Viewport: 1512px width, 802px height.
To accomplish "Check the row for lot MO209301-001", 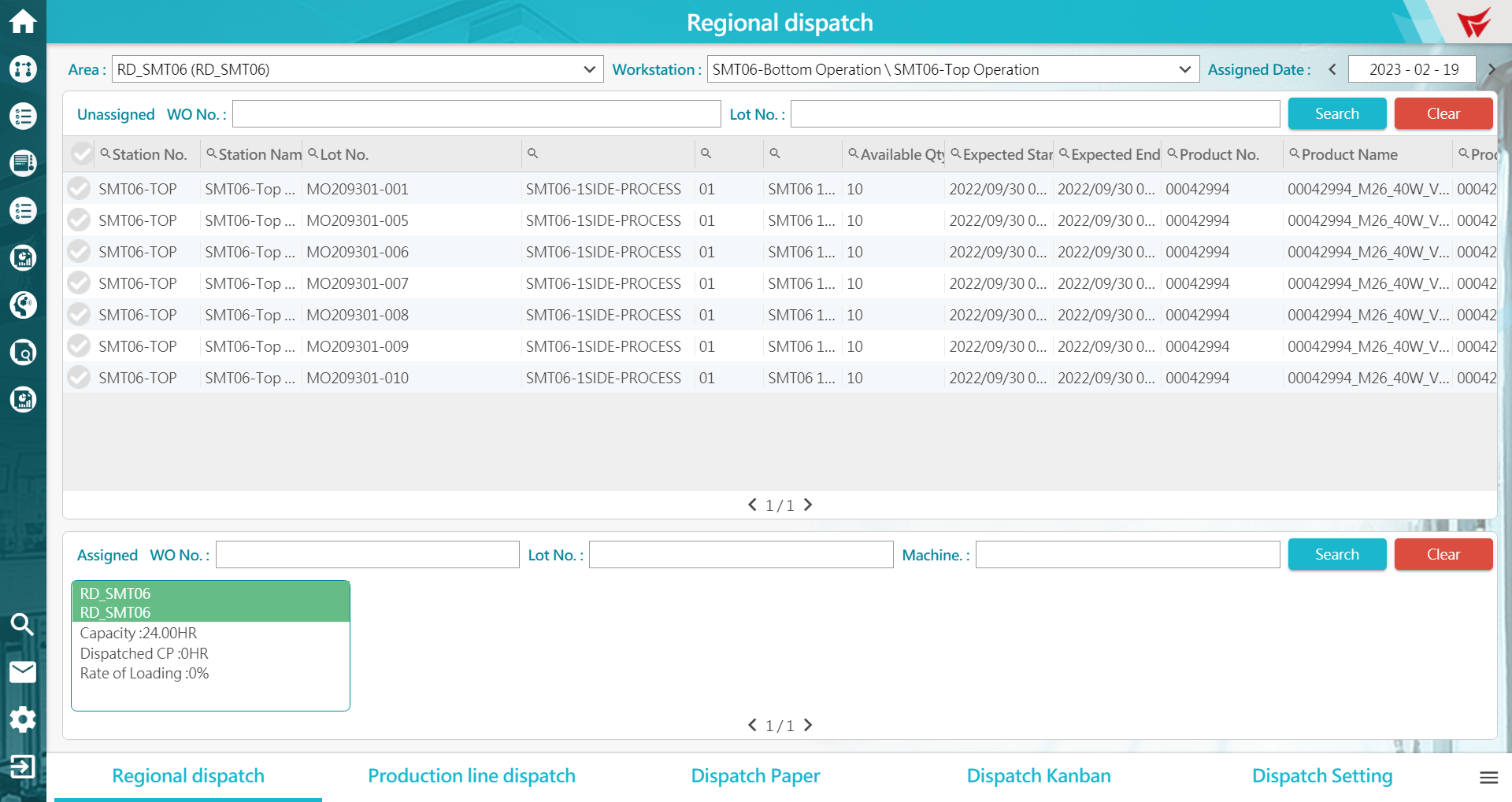I will [x=79, y=189].
